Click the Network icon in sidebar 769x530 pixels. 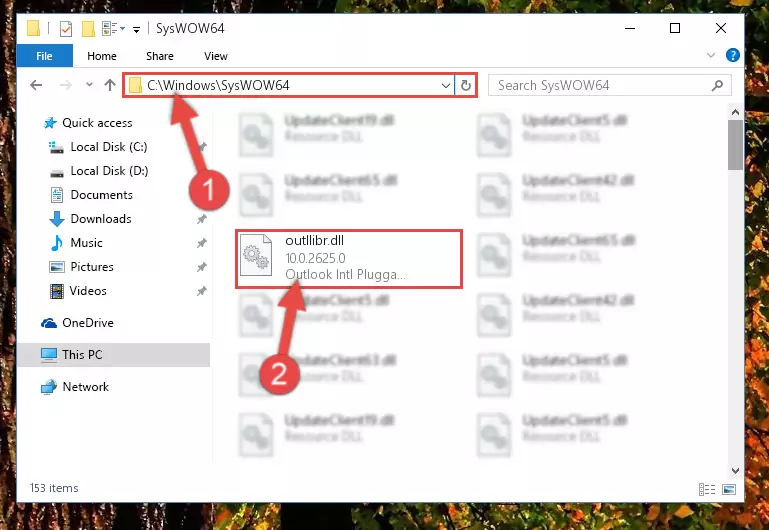(x=49, y=387)
